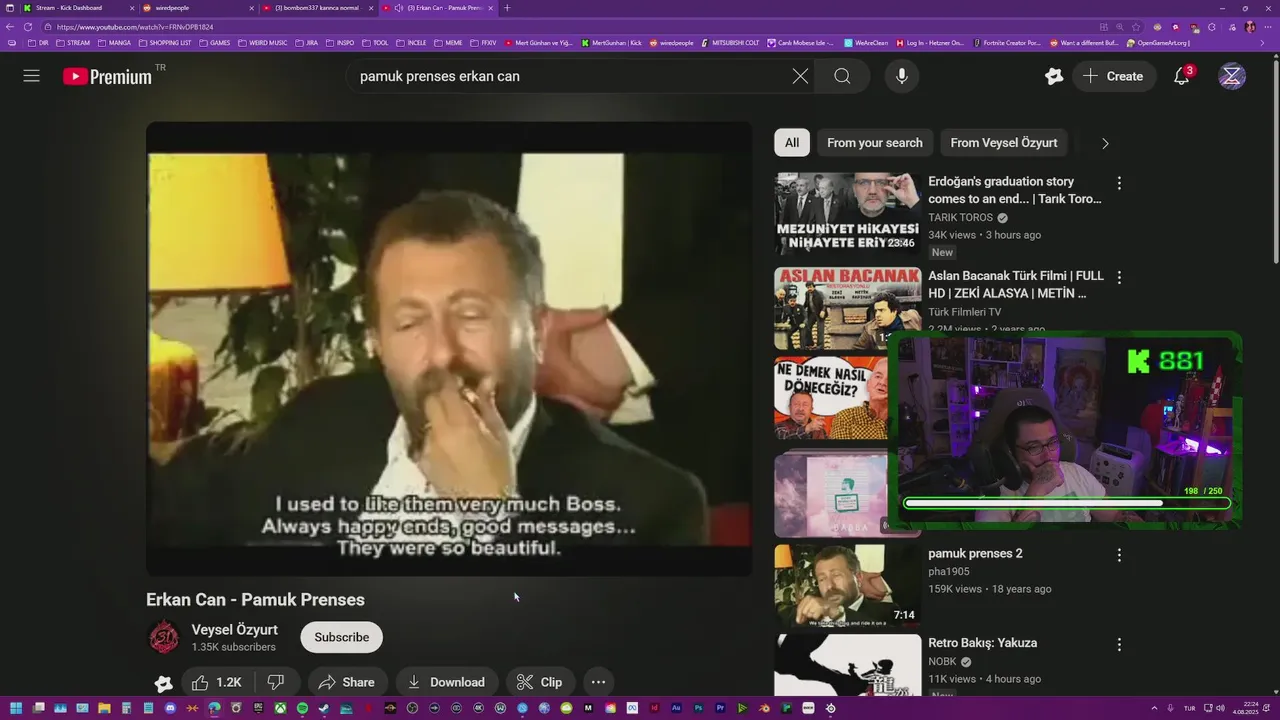1280x720 pixels.
Task: Open Discord from the taskbar
Action: tap(170, 708)
